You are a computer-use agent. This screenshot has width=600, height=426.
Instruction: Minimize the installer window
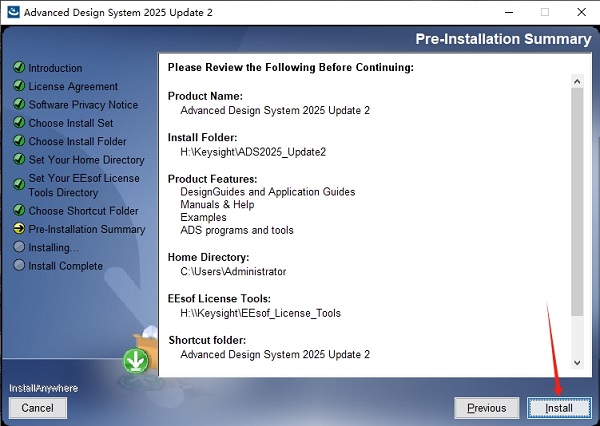click(x=509, y=12)
